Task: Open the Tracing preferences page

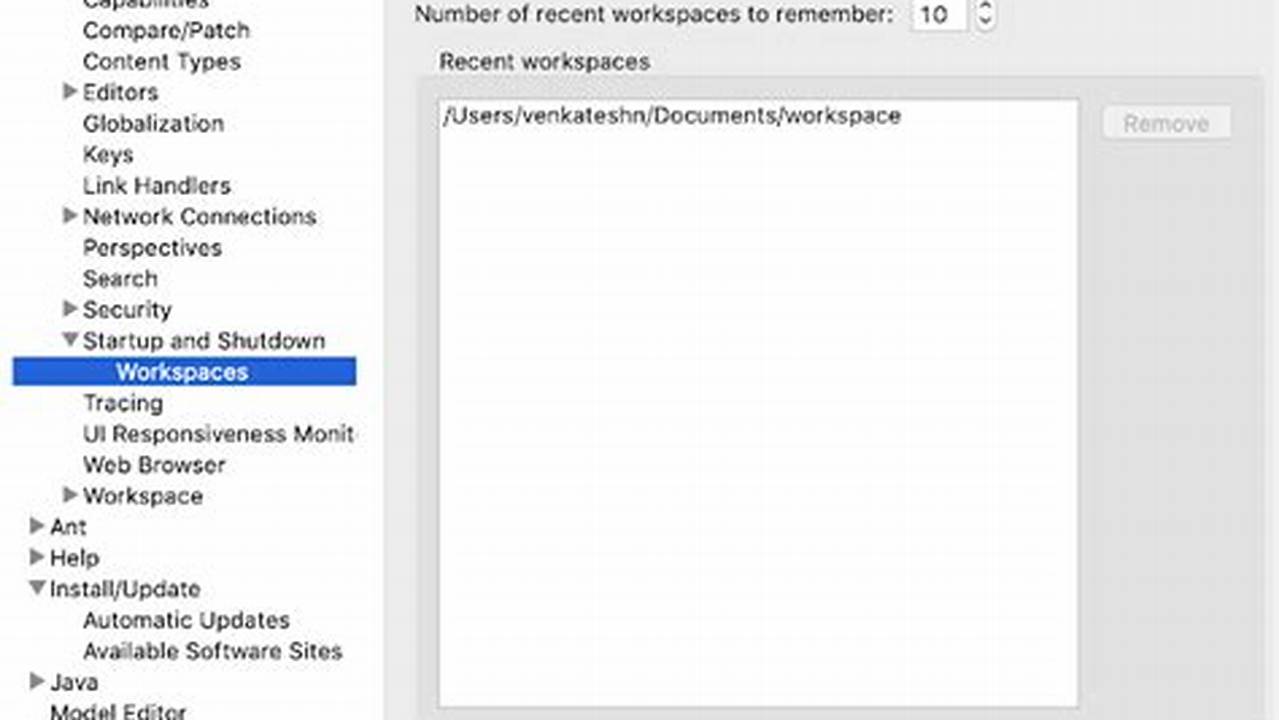Action: pos(123,403)
